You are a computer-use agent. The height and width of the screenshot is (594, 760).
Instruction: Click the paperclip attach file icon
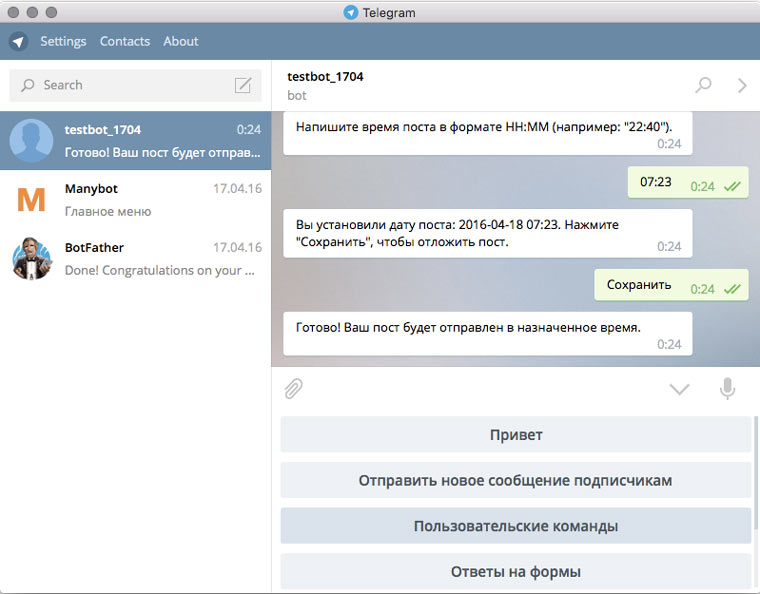click(293, 389)
